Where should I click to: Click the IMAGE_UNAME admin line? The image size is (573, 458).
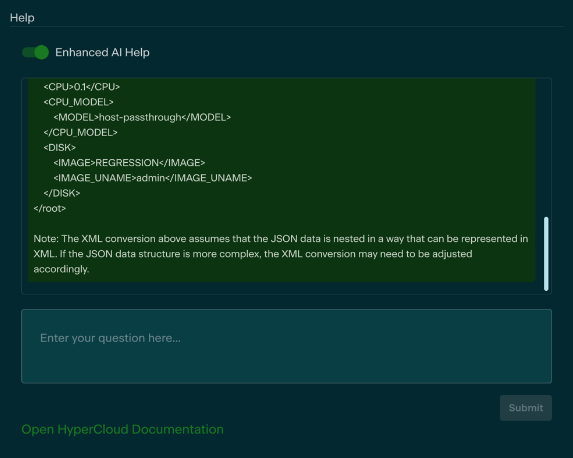153,178
